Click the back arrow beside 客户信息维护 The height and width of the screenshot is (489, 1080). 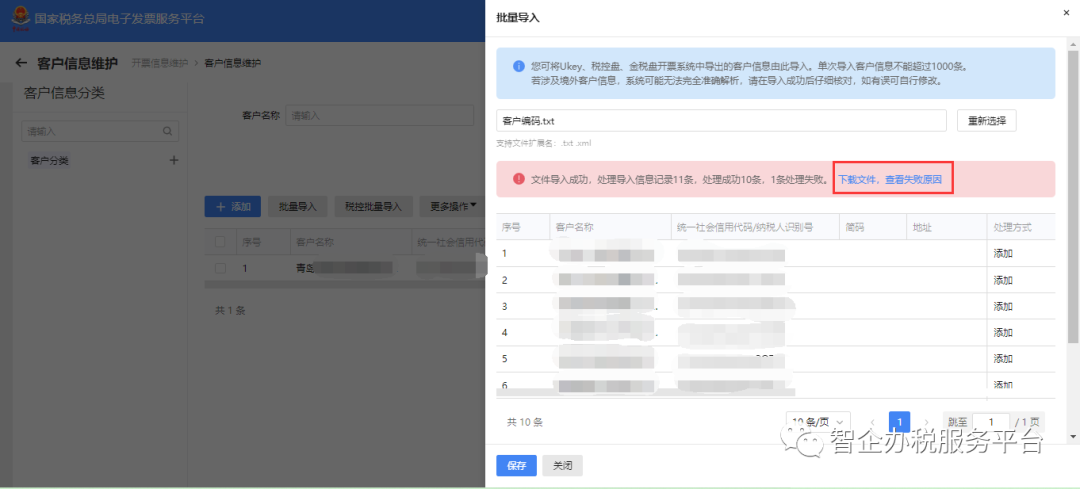(21, 63)
